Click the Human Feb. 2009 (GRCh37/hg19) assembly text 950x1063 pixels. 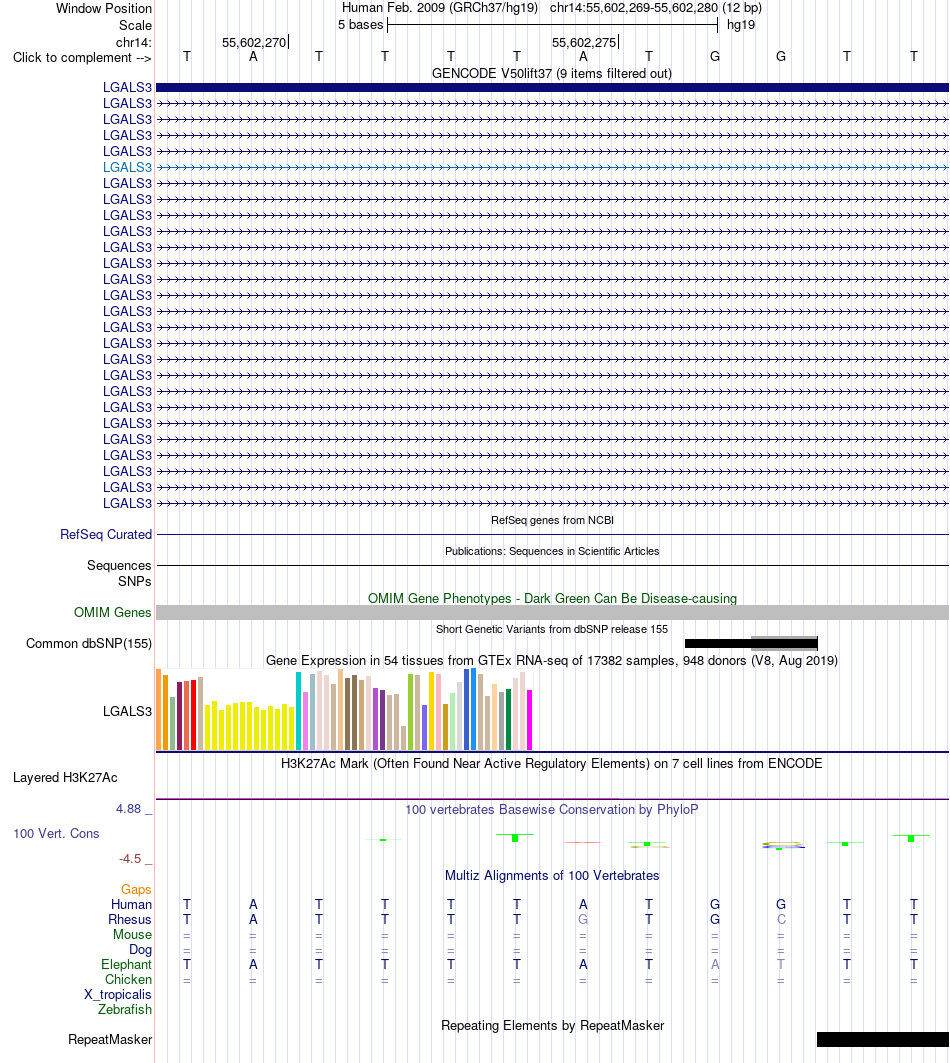click(x=439, y=7)
